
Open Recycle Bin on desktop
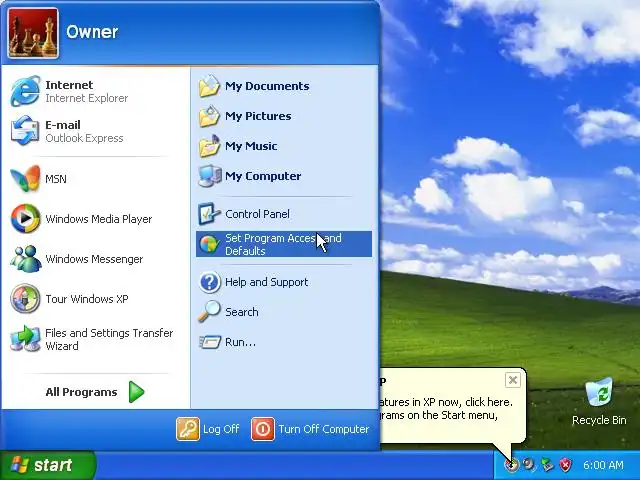[599, 393]
